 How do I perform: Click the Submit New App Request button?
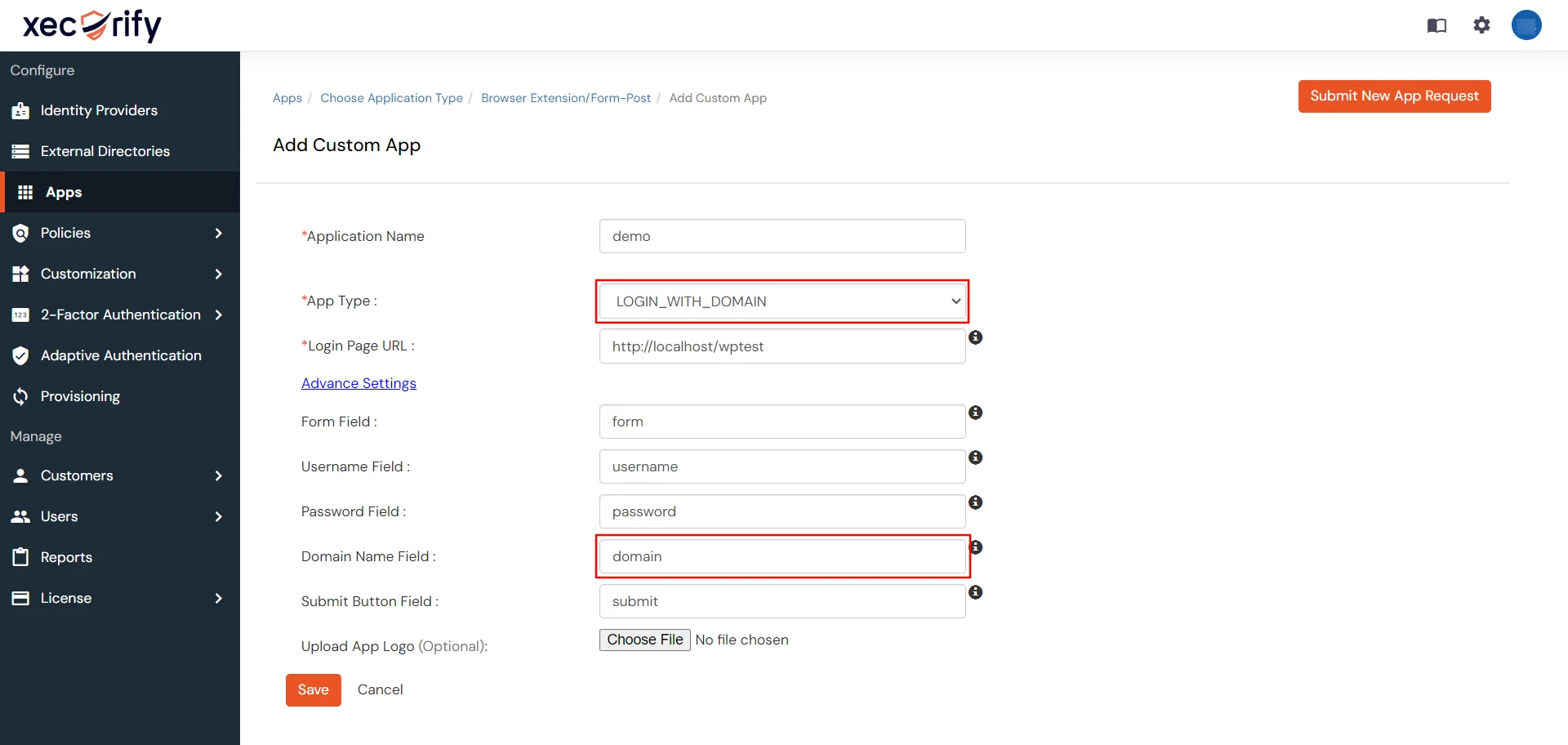[x=1394, y=96]
